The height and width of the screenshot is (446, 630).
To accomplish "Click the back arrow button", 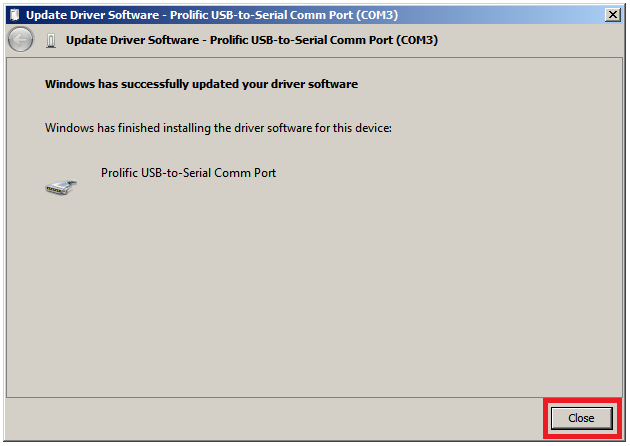I will coord(20,40).
